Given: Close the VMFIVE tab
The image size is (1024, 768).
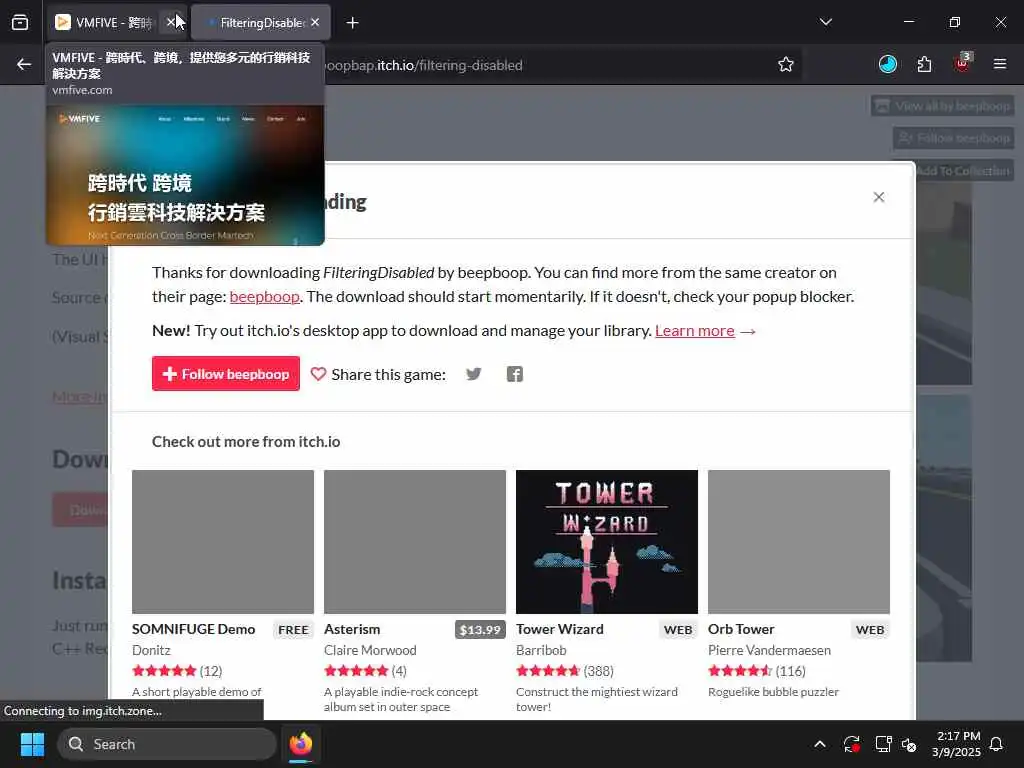Looking at the screenshot, I should pyautogui.click(x=171, y=23).
